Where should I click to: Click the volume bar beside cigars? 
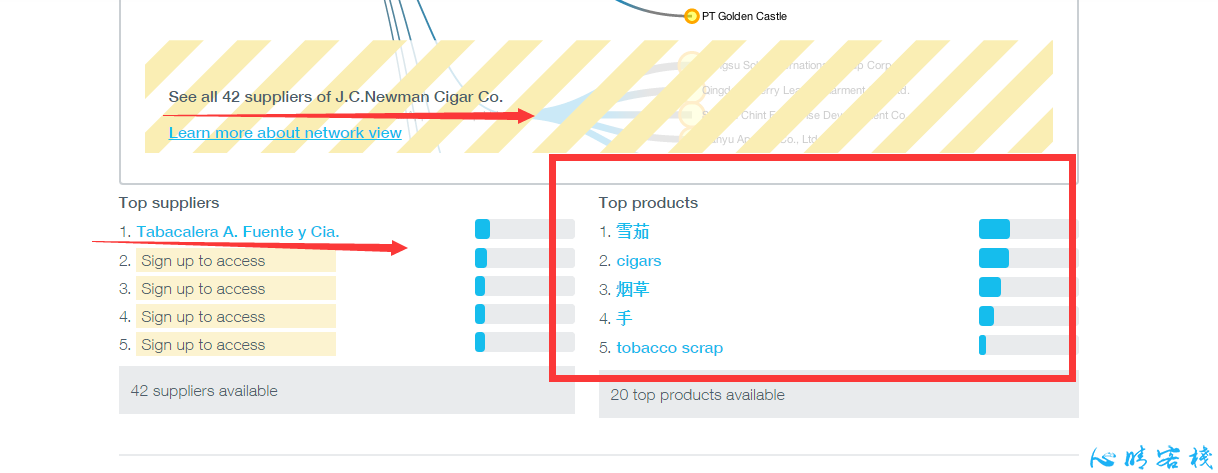pyautogui.click(x=1022, y=258)
